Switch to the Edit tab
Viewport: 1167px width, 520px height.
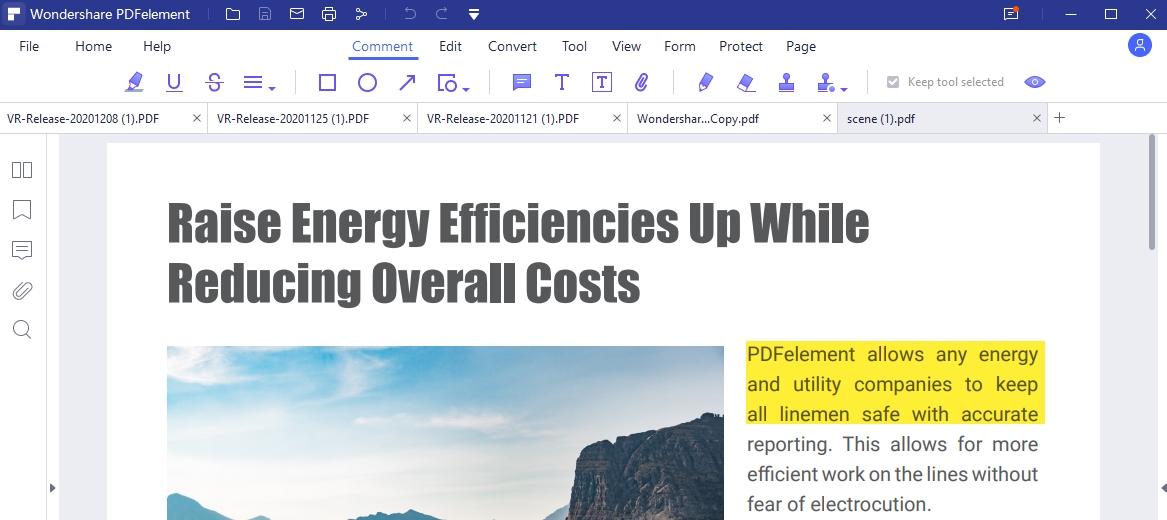tap(450, 46)
